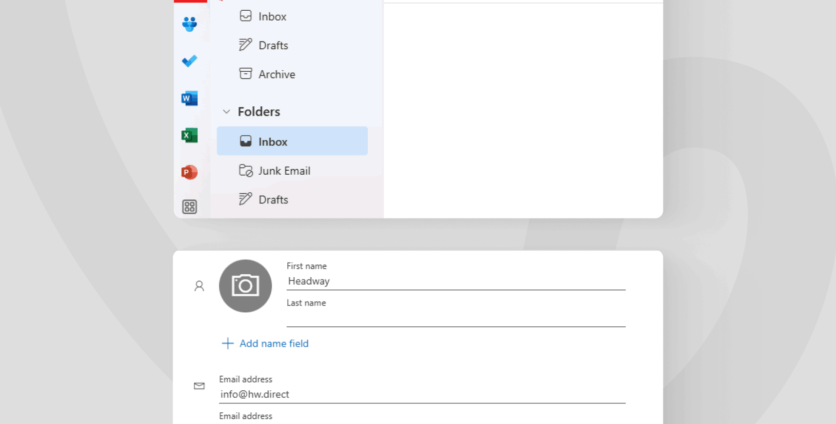The width and height of the screenshot is (836, 424).
Task: Open the Inbox above the first Drafts
Action: (272, 16)
